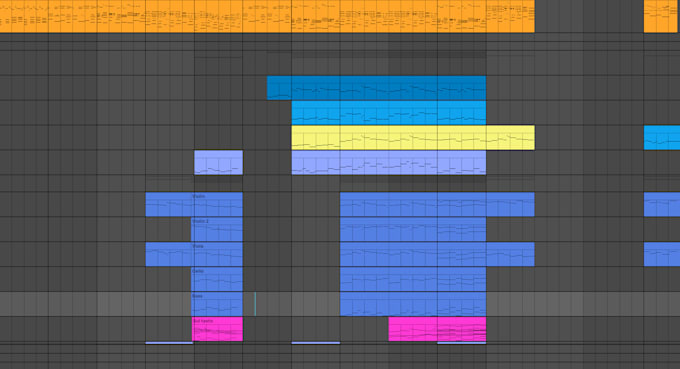The height and width of the screenshot is (369, 680).
Task: Select the second, longer Bass track clip
Action: point(413,304)
